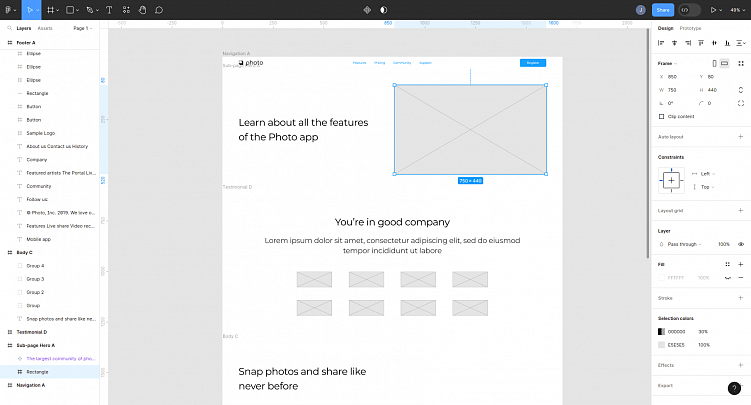Screen dimensions: 751x405
Task: Select the Footer A frame layer
Action: pyautogui.click(x=50, y=43)
